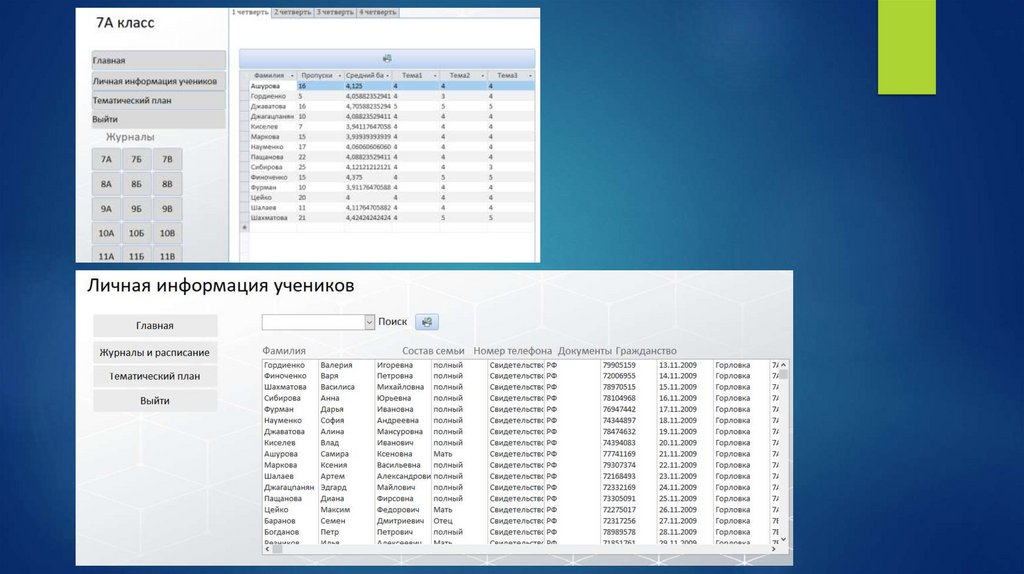Screen dimensions: 1024x574
Task: Open the 7А journal button
Action: [106, 159]
